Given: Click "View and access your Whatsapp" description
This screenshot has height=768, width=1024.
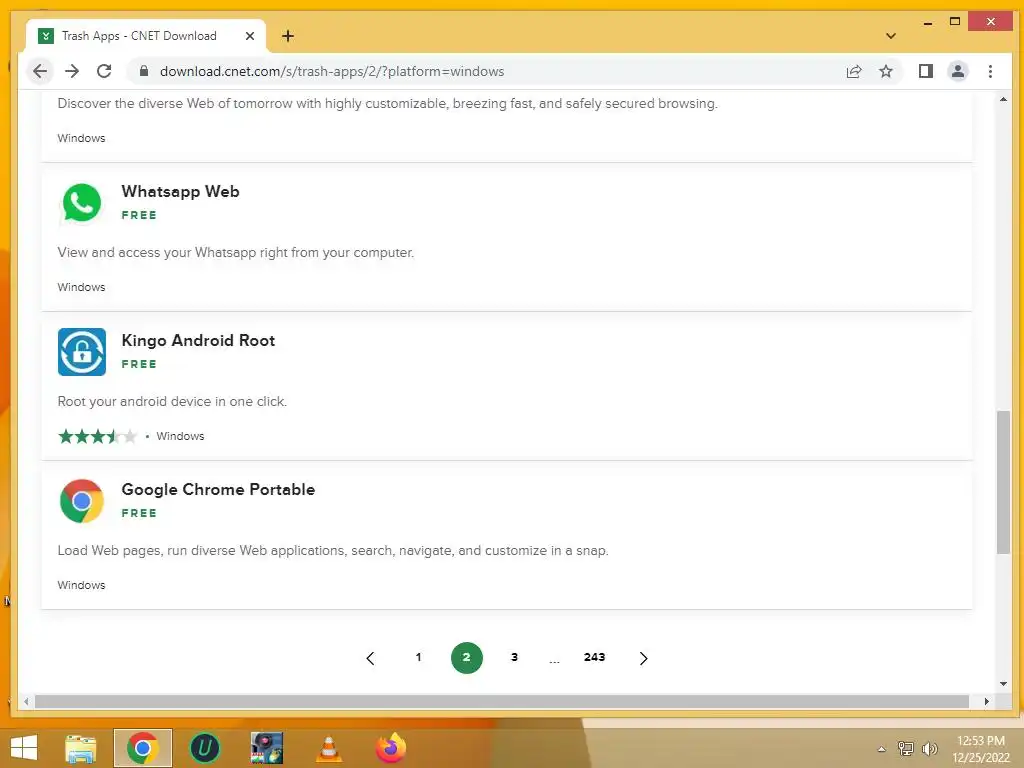Looking at the screenshot, I should tap(236, 253).
